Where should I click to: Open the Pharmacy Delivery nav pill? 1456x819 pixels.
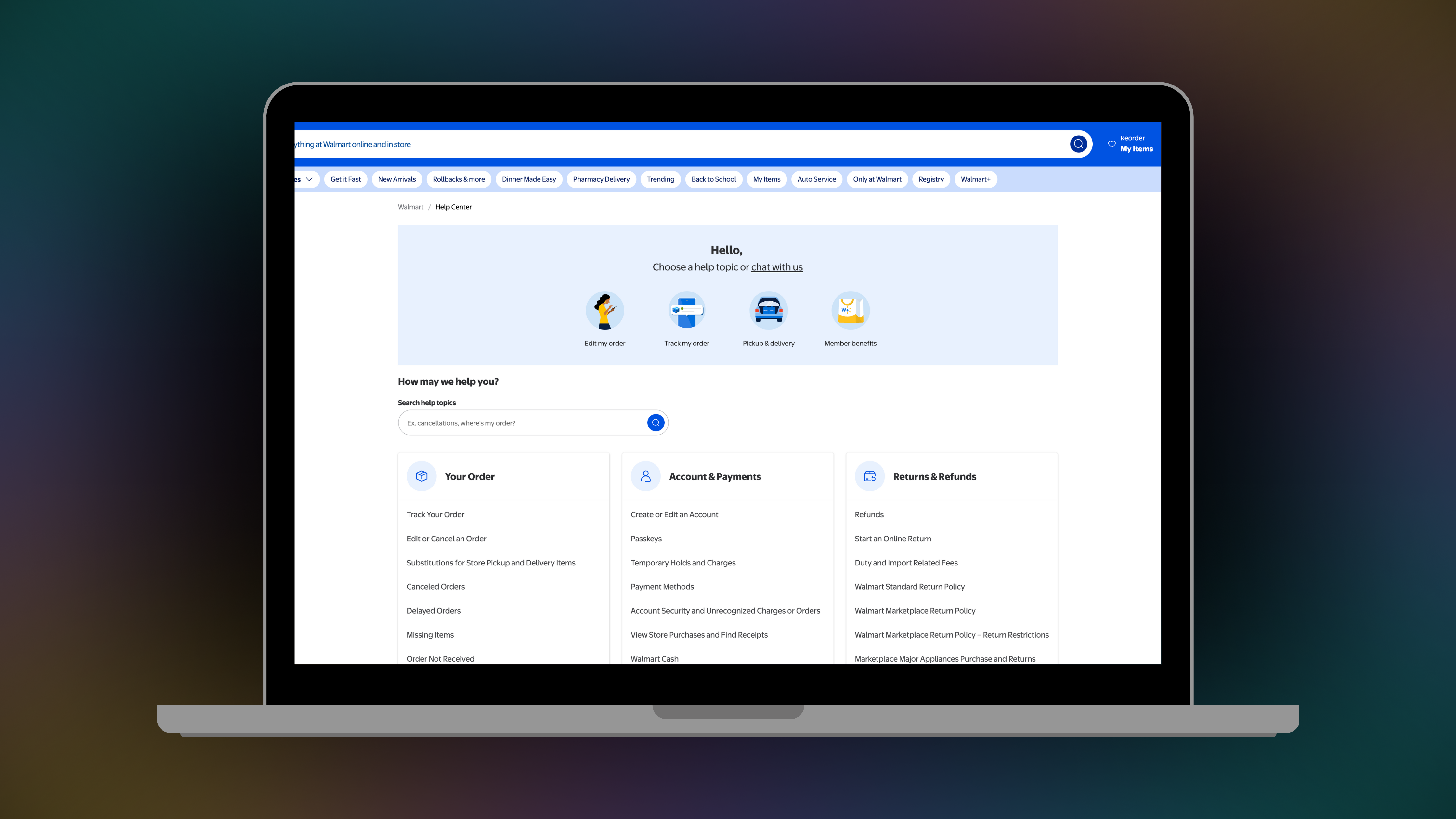click(x=601, y=179)
